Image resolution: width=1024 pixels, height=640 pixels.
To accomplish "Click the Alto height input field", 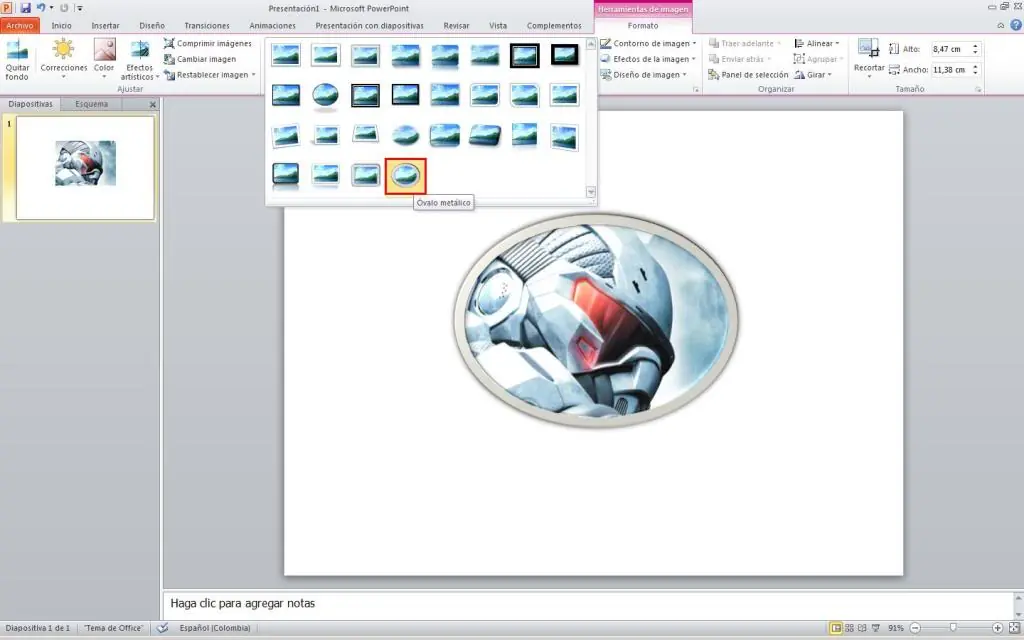I will pos(951,49).
